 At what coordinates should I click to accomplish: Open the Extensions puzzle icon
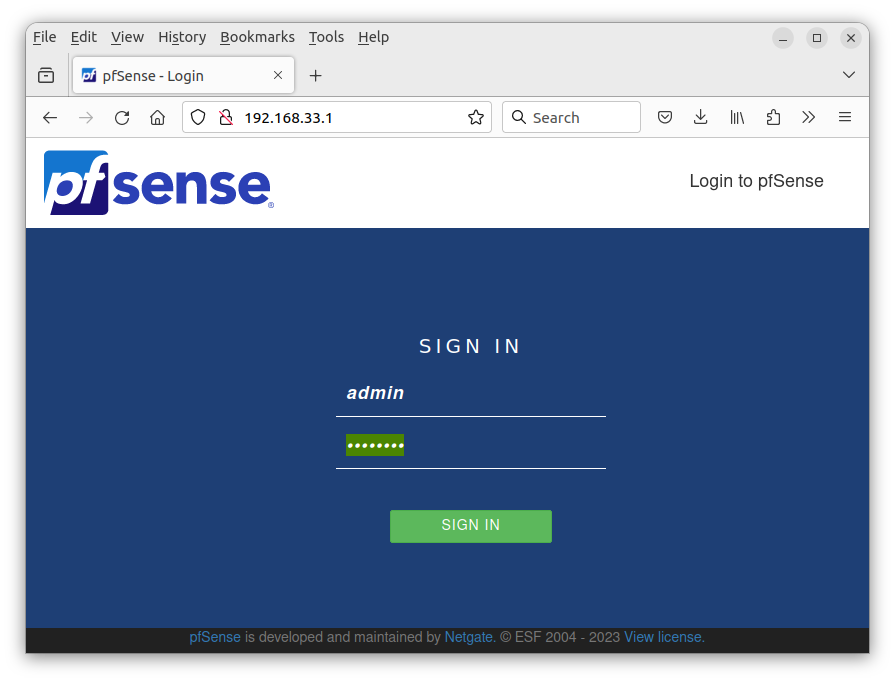[773, 118]
